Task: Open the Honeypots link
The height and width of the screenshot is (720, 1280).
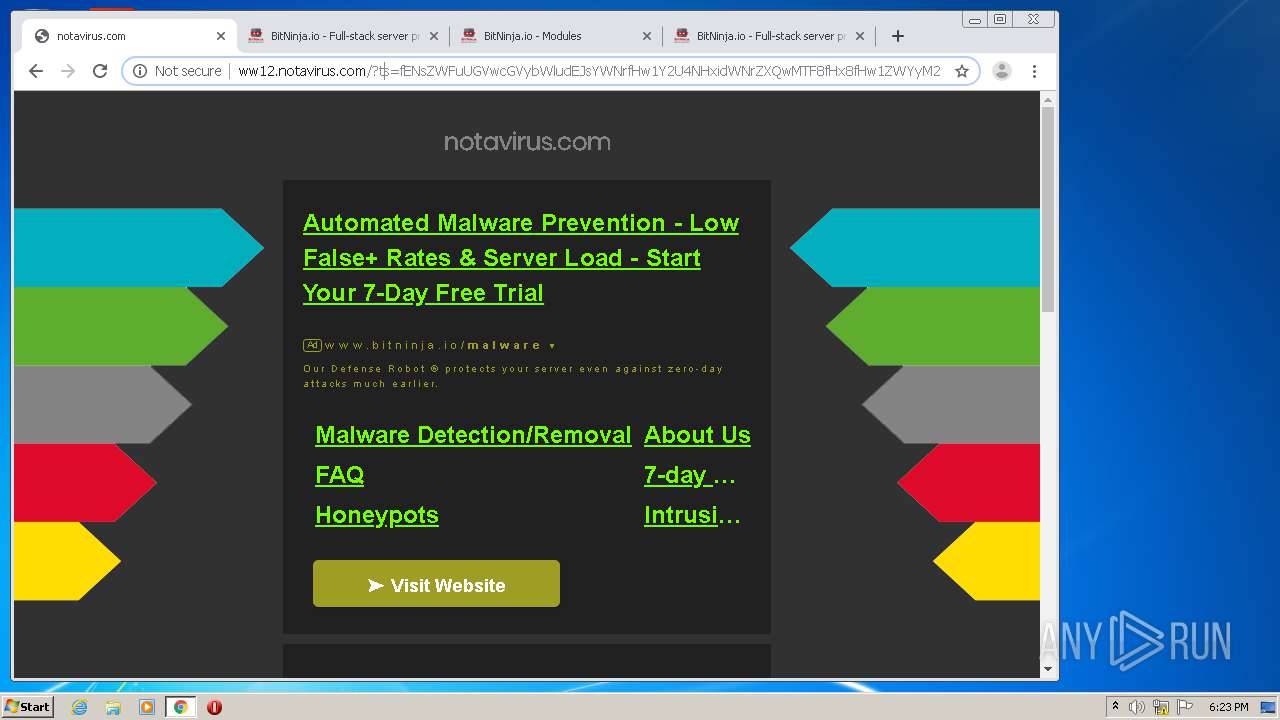Action: pyautogui.click(x=377, y=515)
